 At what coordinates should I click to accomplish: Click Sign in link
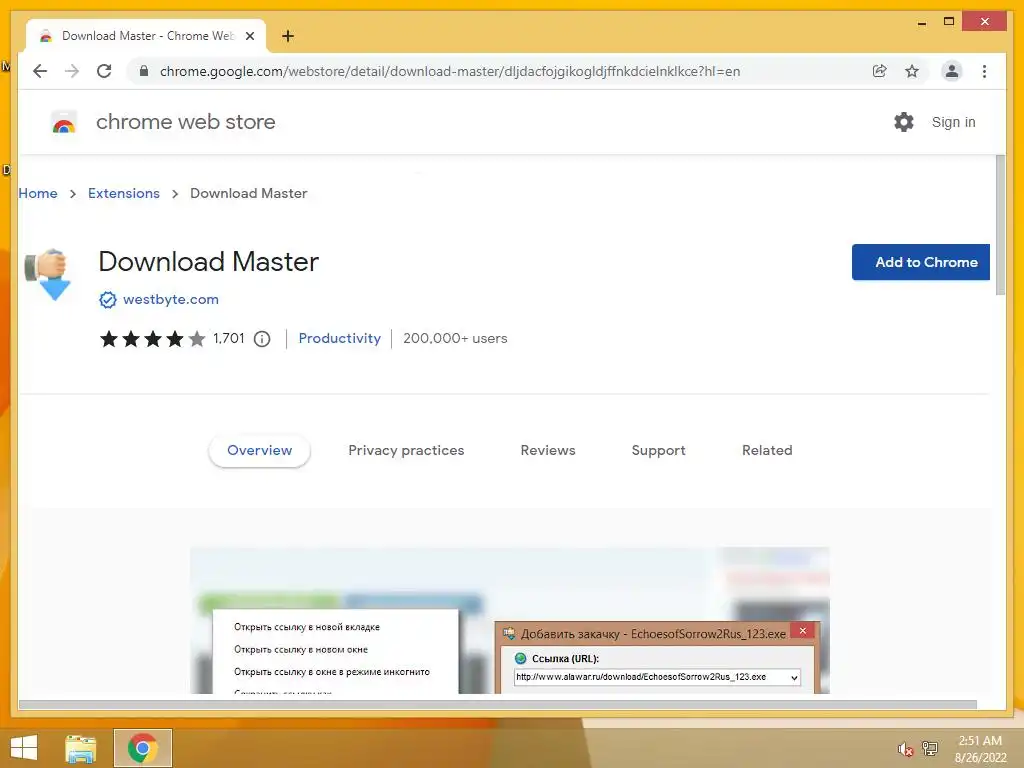point(953,122)
